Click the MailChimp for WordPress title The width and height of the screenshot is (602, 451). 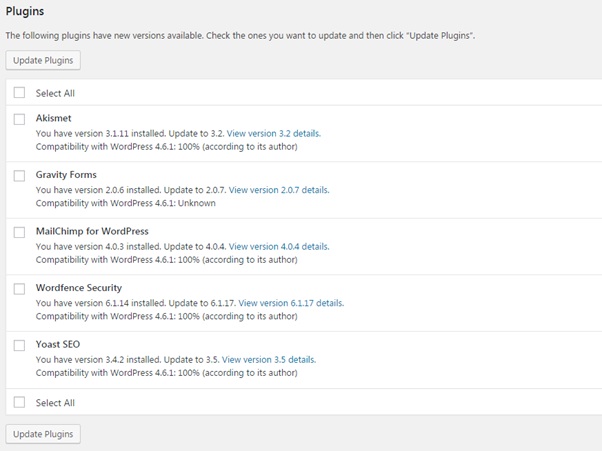[x=92, y=231]
